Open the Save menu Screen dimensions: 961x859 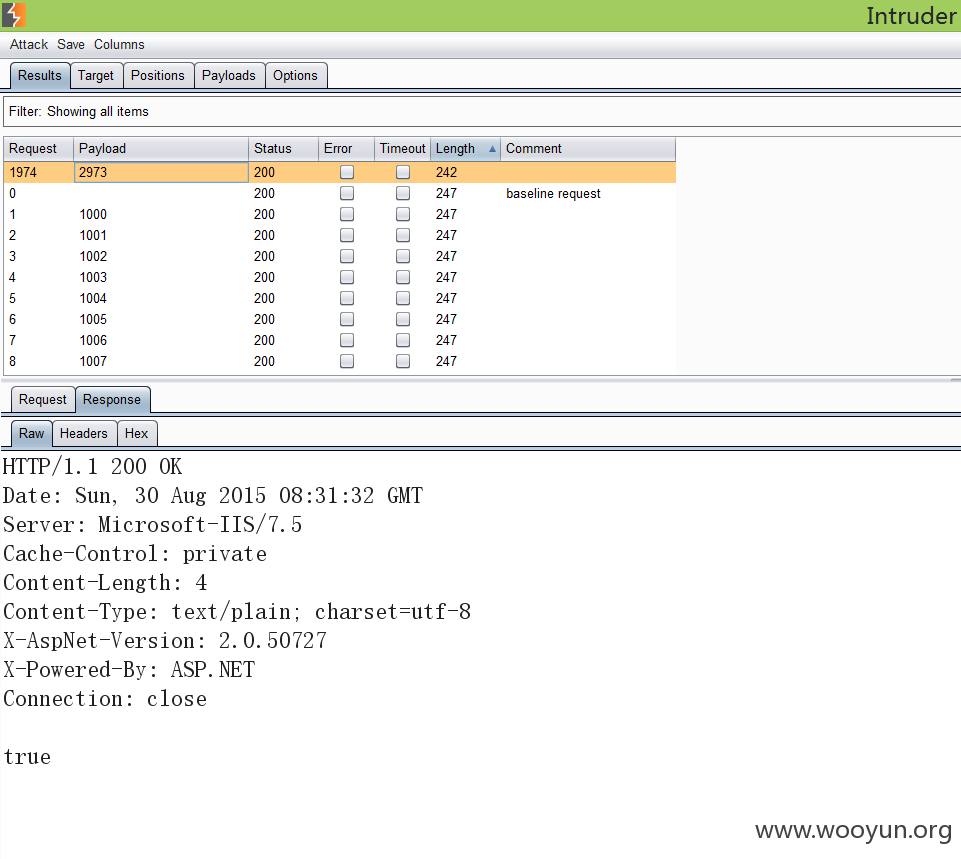click(x=71, y=45)
